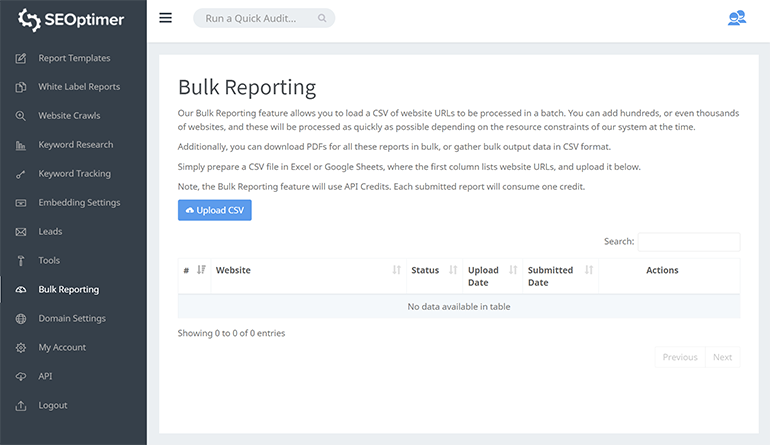
Task: Focus the table Search field
Action: 688,242
